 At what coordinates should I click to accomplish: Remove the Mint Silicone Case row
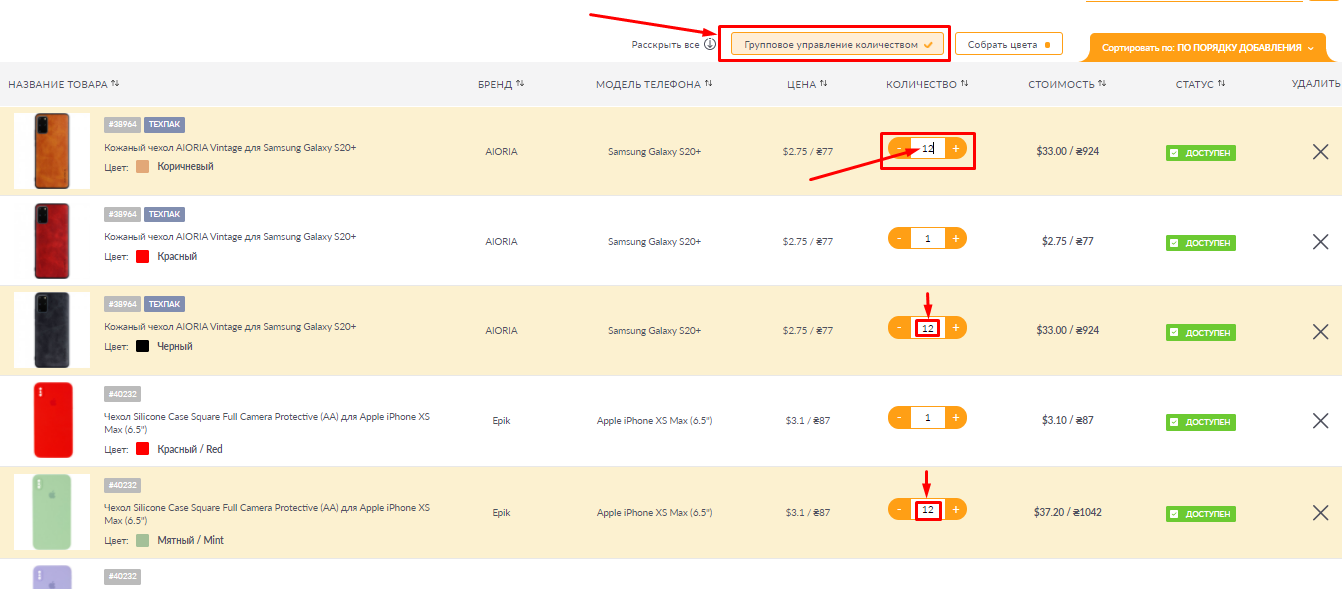pyautogui.click(x=1320, y=513)
